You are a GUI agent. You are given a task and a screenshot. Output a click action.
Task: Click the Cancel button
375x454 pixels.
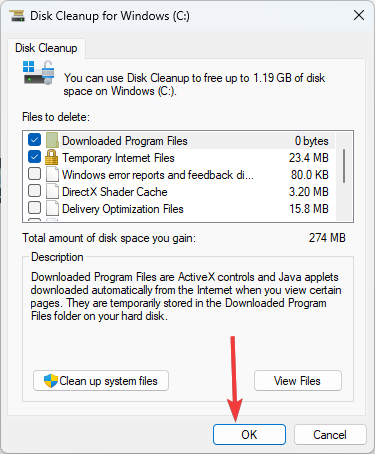[330, 434]
